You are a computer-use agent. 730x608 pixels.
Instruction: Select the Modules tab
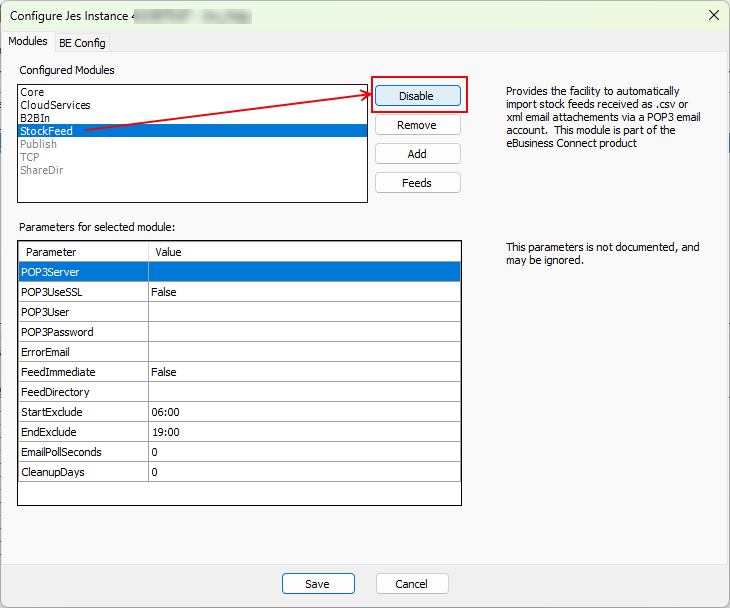28,41
